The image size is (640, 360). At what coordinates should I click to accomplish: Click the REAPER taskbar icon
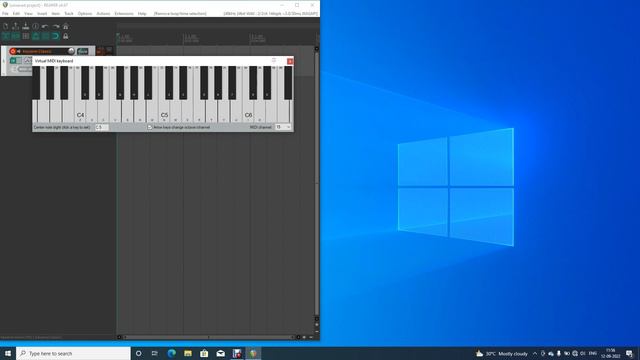(x=253, y=353)
